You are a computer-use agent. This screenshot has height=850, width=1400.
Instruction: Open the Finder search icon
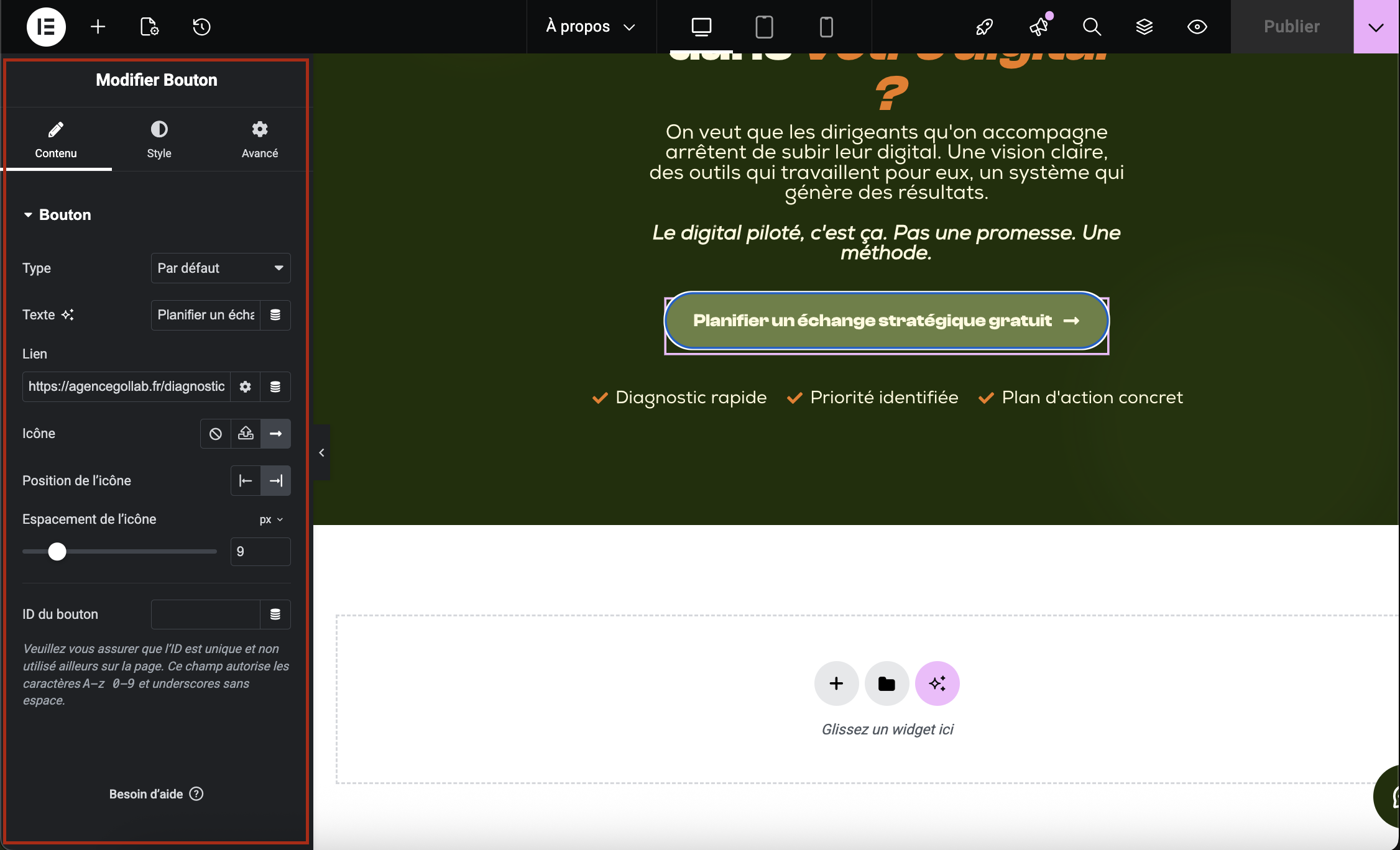pyautogui.click(x=1092, y=27)
